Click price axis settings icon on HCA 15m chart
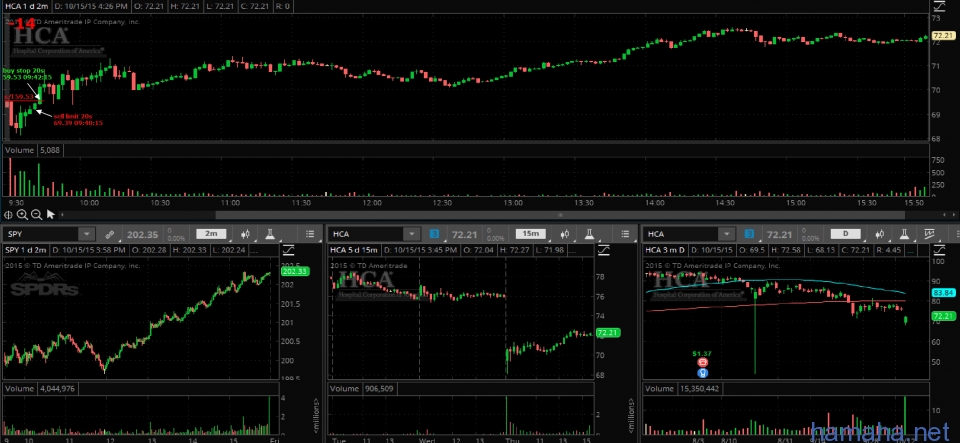Image resolution: width=960 pixels, height=443 pixels. coord(603,250)
